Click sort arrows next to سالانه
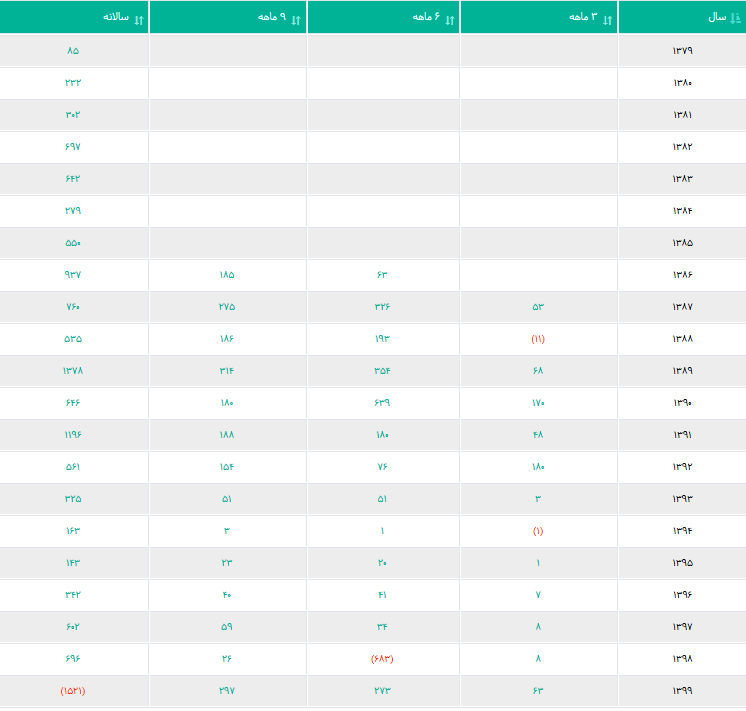 139,20
